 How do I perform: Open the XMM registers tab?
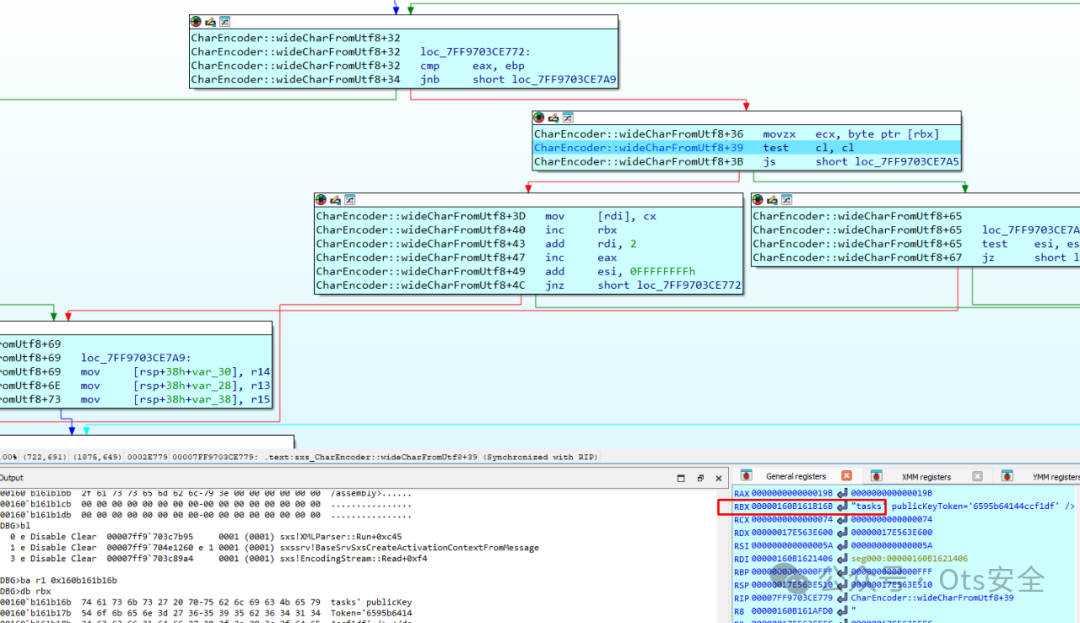coord(926,476)
